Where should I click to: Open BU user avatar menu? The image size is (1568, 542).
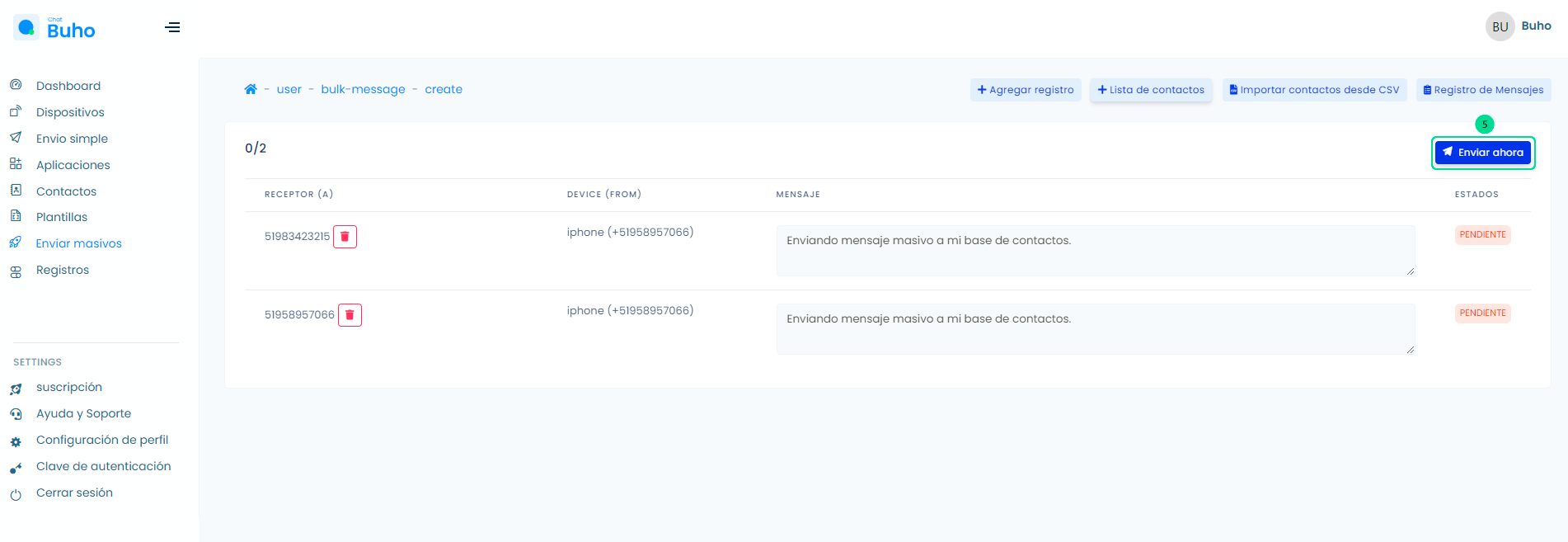[x=1500, y=26]
